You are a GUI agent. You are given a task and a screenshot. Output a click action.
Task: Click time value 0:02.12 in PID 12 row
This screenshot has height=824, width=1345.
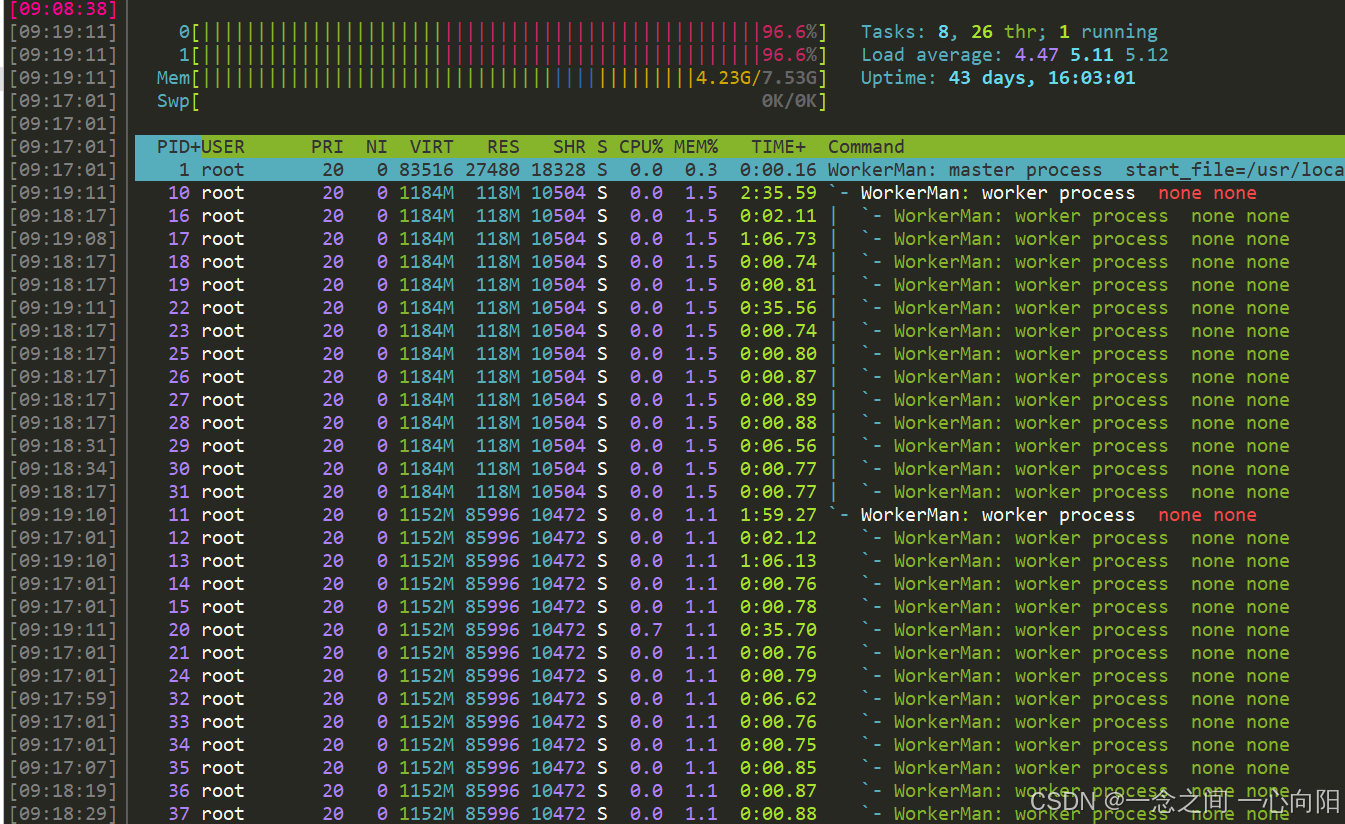[778, 538]
